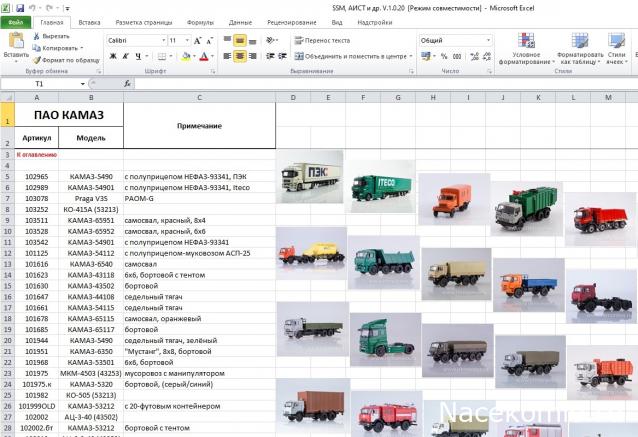The height and width of the screenshot is (437, 638).
Task: Undo the last action in quick access toolbar
Action: tap(33, 8)
